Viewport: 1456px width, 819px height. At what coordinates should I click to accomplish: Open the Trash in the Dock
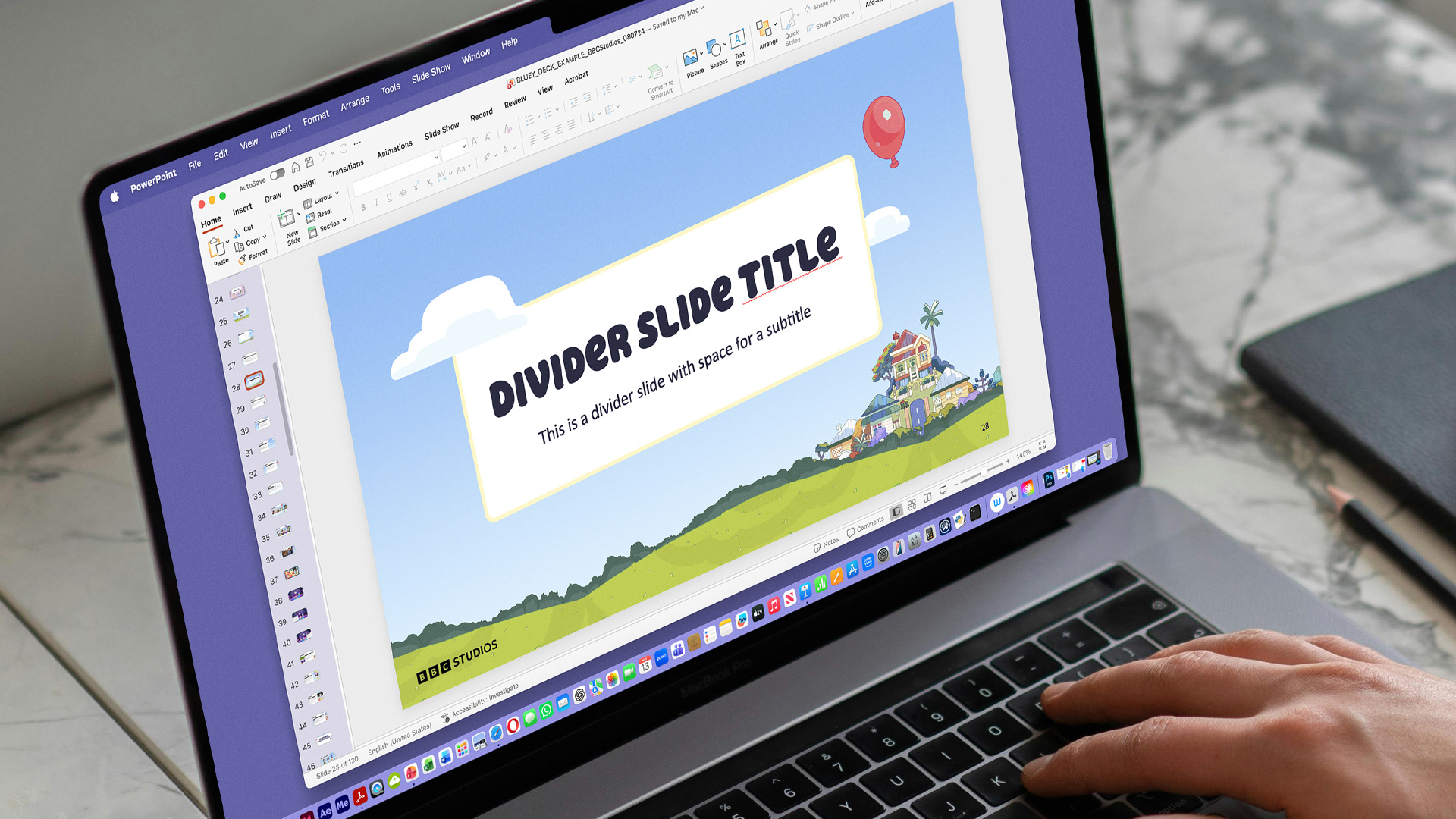pos(1107,451)
